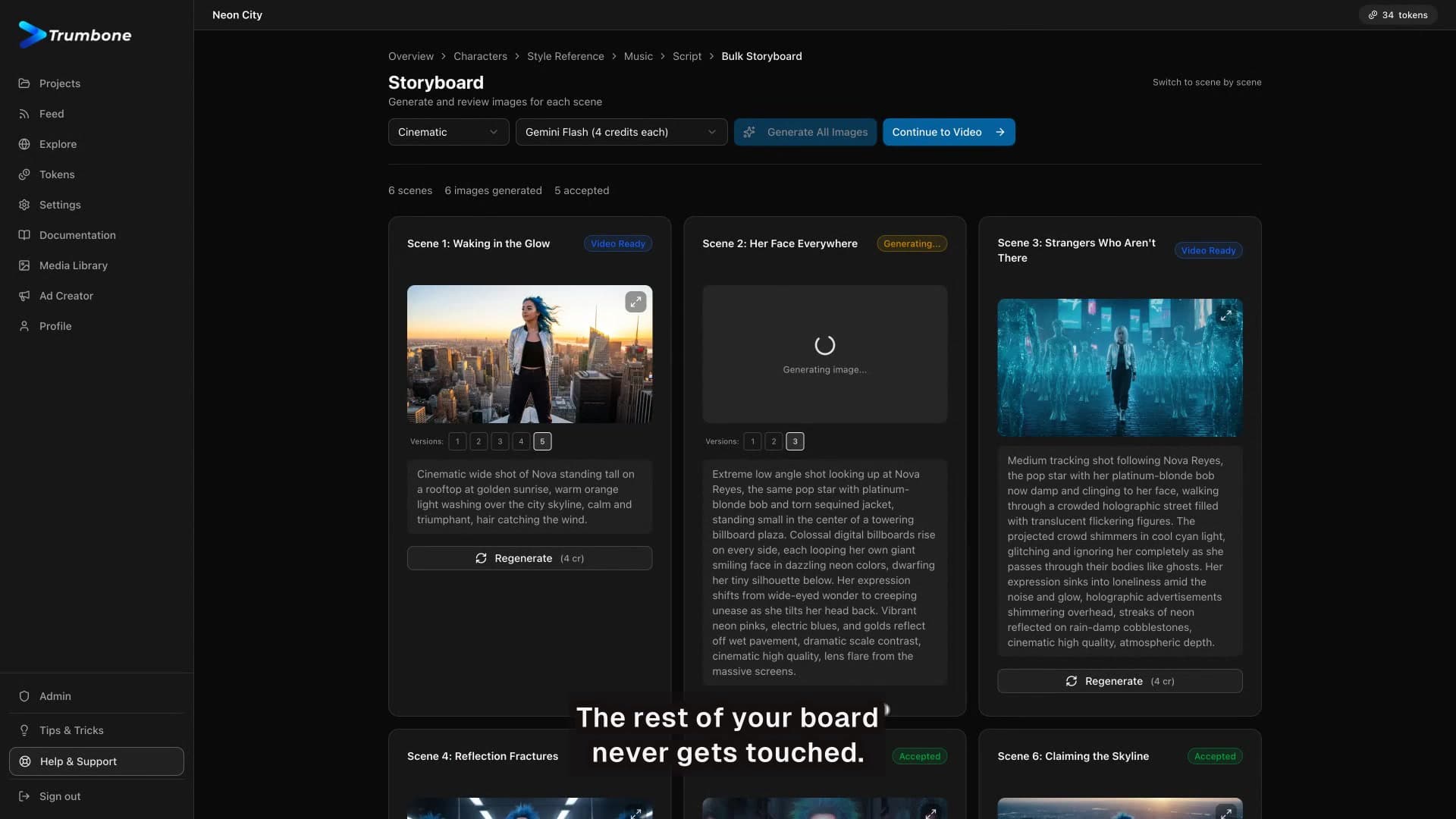Click the Scene 1 Video Ready badge
1456x819 pixels.
(x=617, y=243)
